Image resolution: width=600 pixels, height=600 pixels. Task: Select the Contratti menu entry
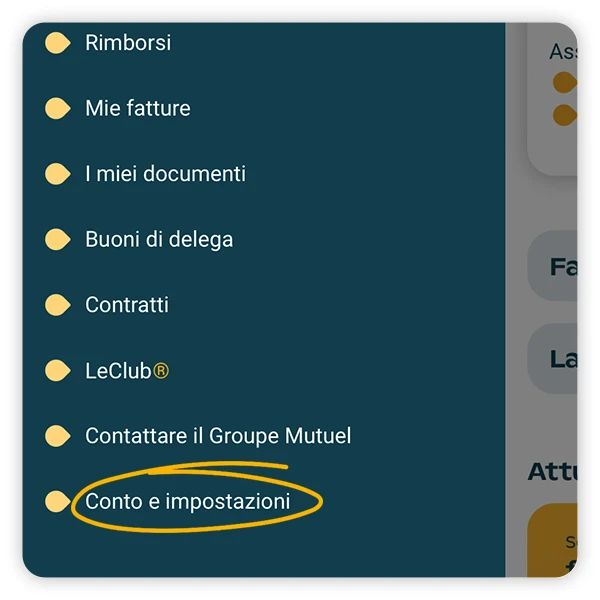point(127,305)
